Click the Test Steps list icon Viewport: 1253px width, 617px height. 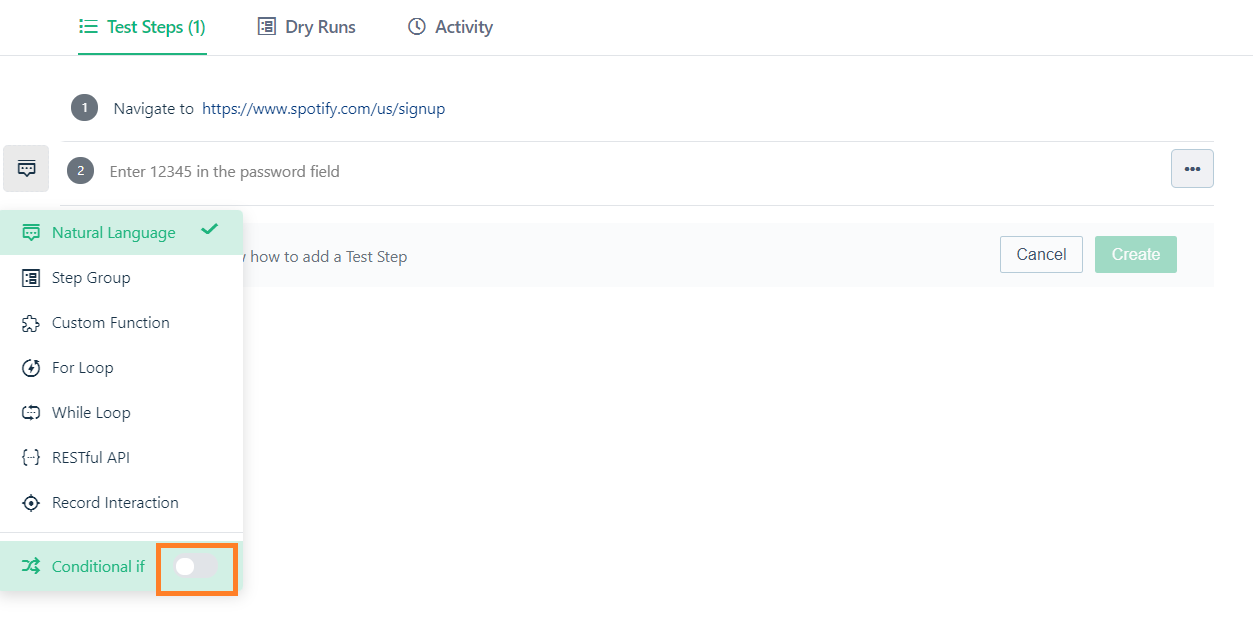pos(88,27)
